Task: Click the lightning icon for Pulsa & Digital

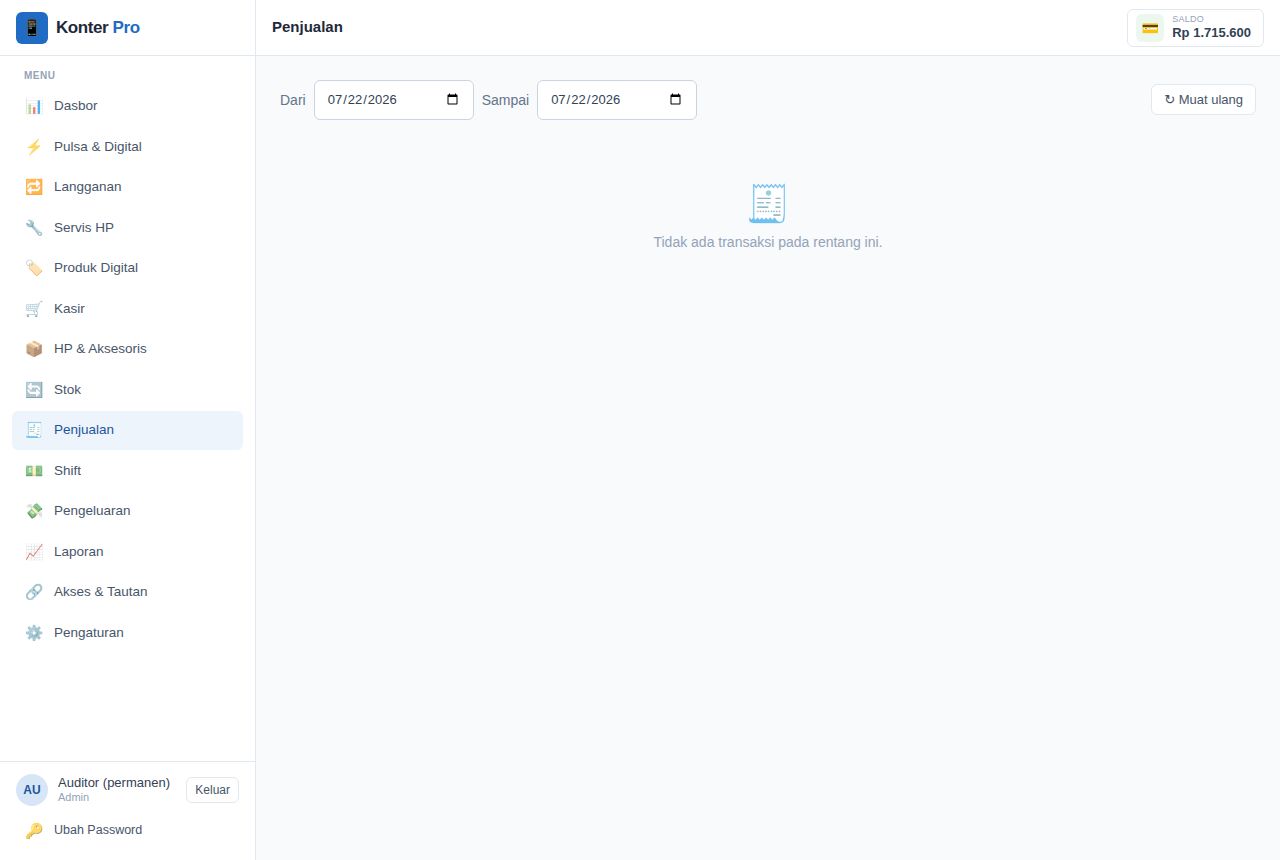Action: click(x=34, y=147)
